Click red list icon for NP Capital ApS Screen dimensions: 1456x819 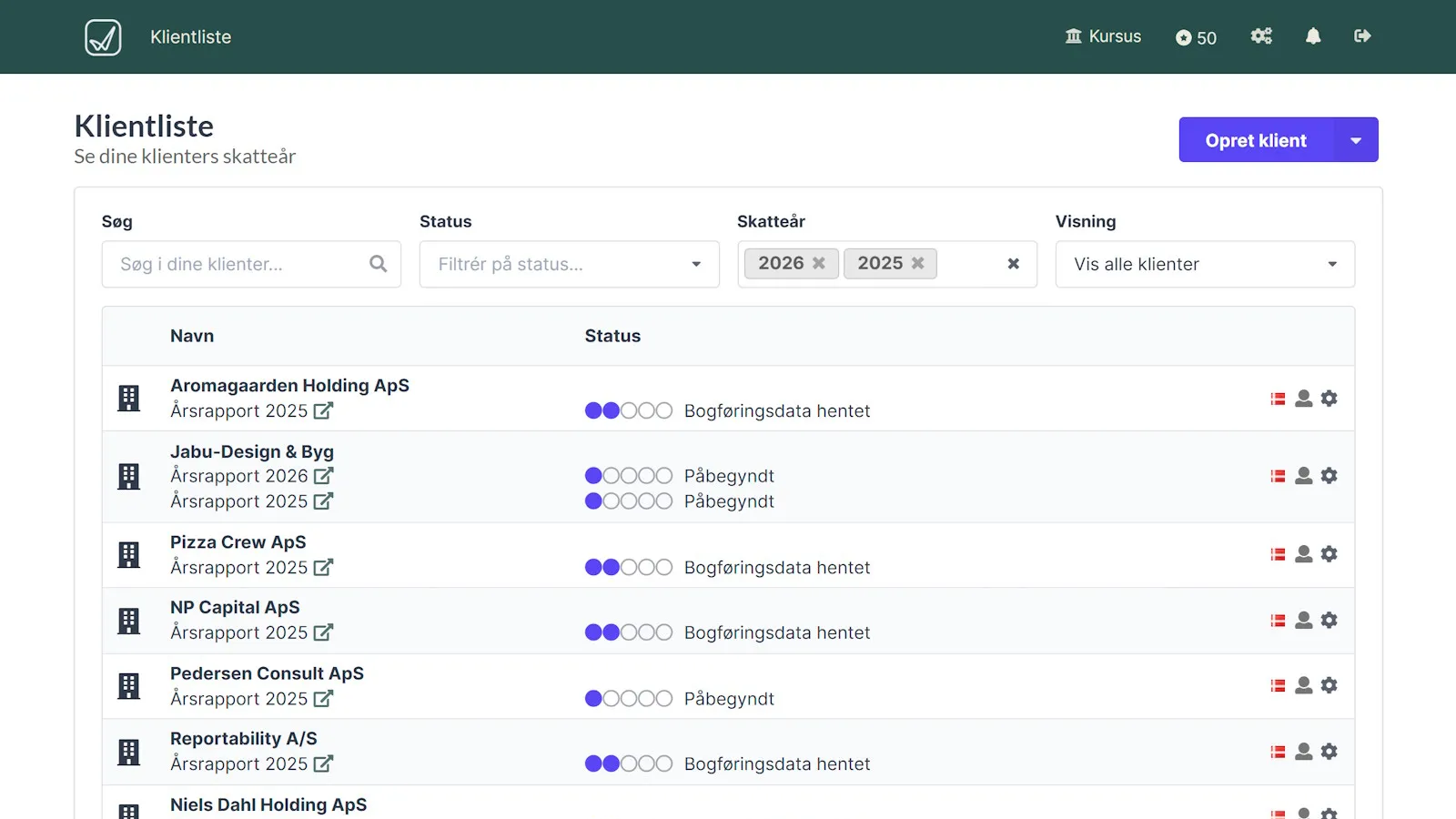1279,621
